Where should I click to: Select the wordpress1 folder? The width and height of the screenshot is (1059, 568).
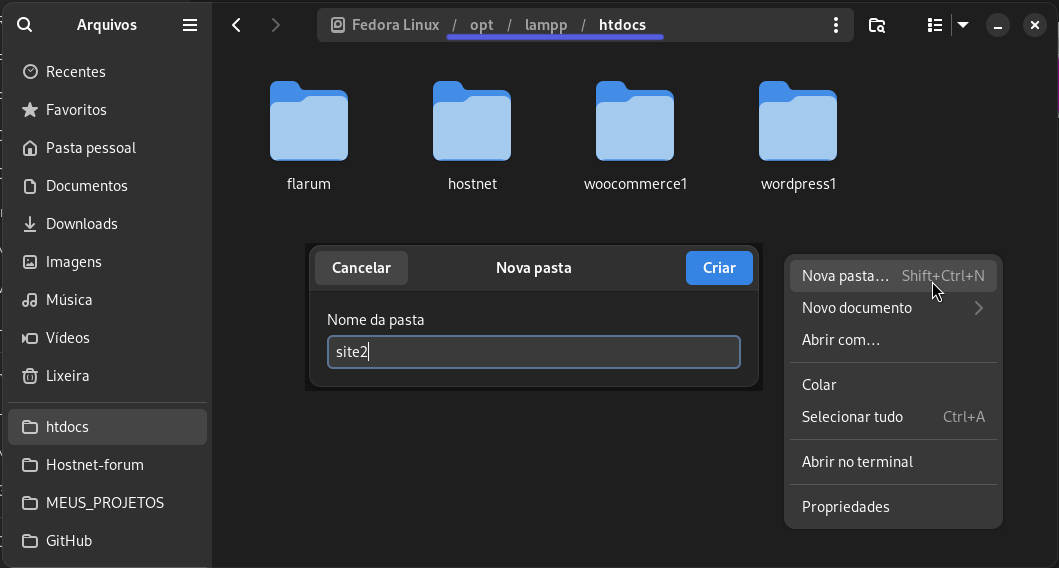(x=798, y=137)
